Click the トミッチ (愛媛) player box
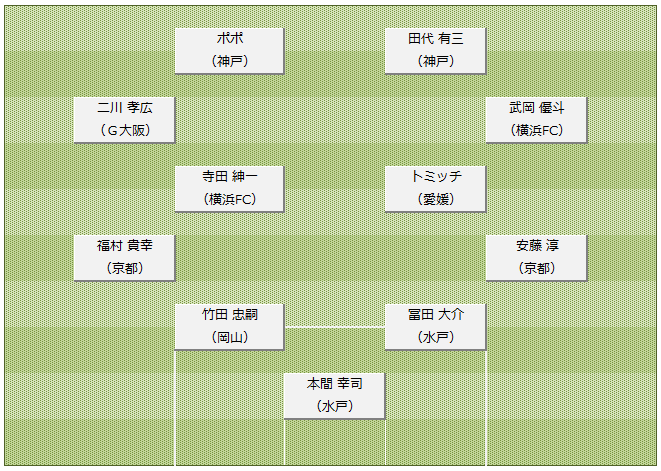This screenshot has height=471, width=661. [x=435, y=189]
